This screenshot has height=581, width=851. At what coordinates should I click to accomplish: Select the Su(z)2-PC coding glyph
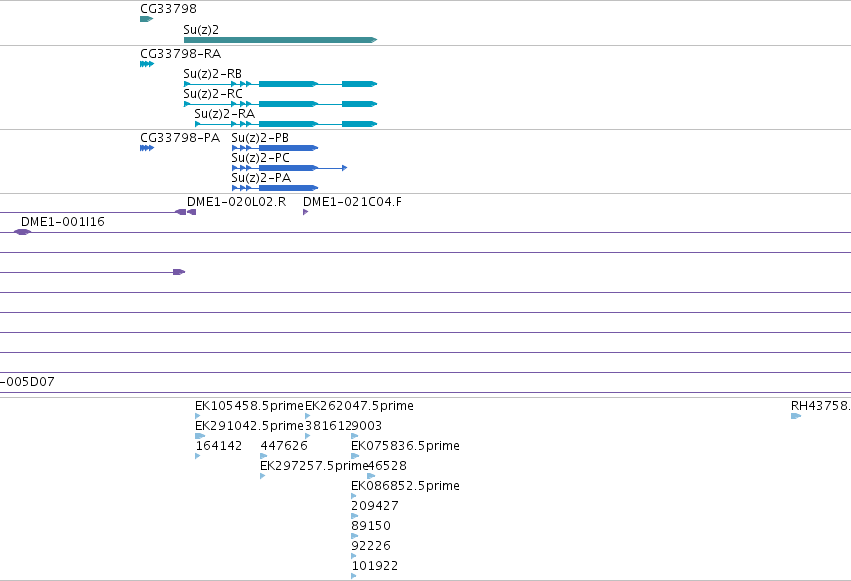coord(289,168)
